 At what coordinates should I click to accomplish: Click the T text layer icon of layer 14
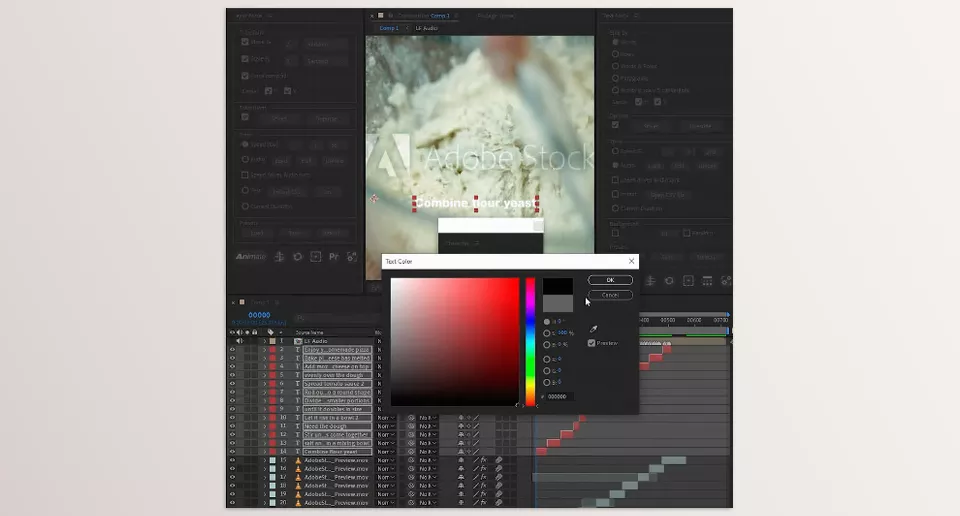tap(298, 452)
